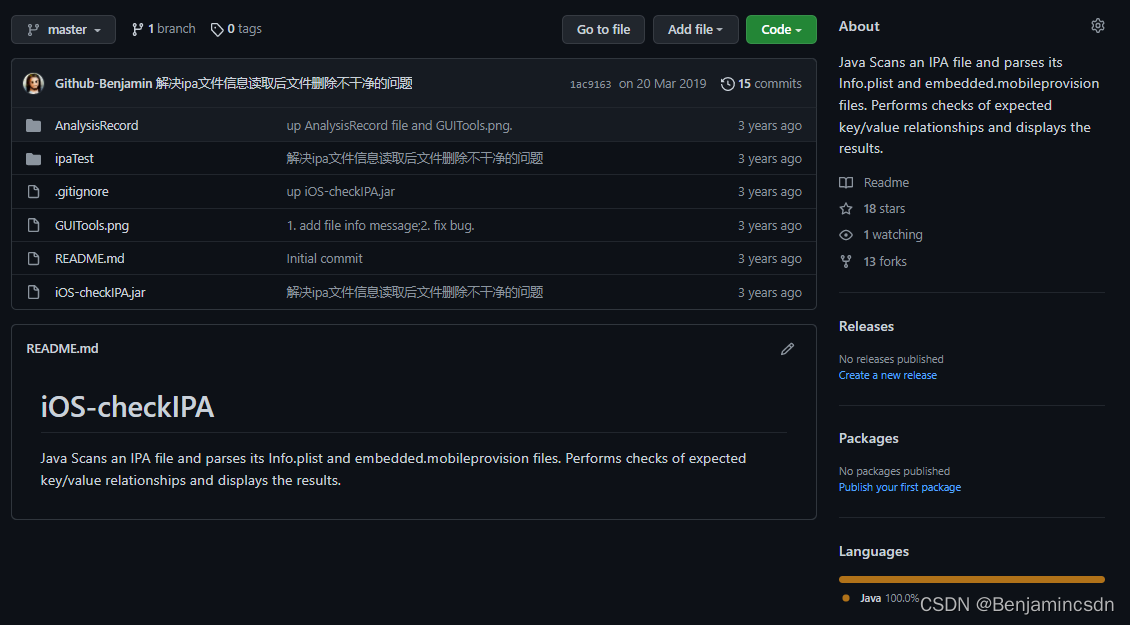Open commit hash 1ac9163
Viewport: 1130px width, 625px height.
pos(590,84)
